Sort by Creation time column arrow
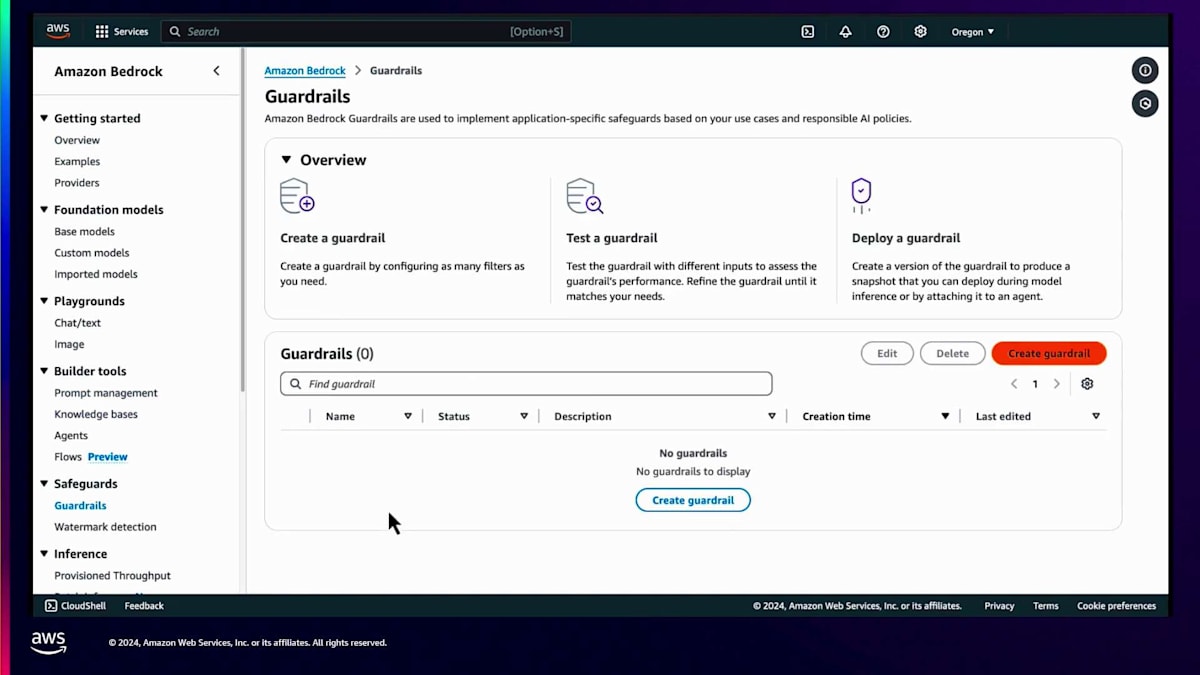 [x=945, y=416]
